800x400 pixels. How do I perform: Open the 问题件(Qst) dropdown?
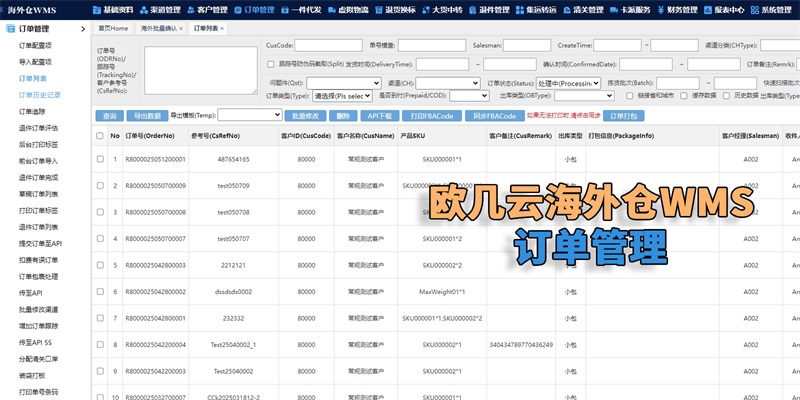pyautogui.click(x=343, y=83)
